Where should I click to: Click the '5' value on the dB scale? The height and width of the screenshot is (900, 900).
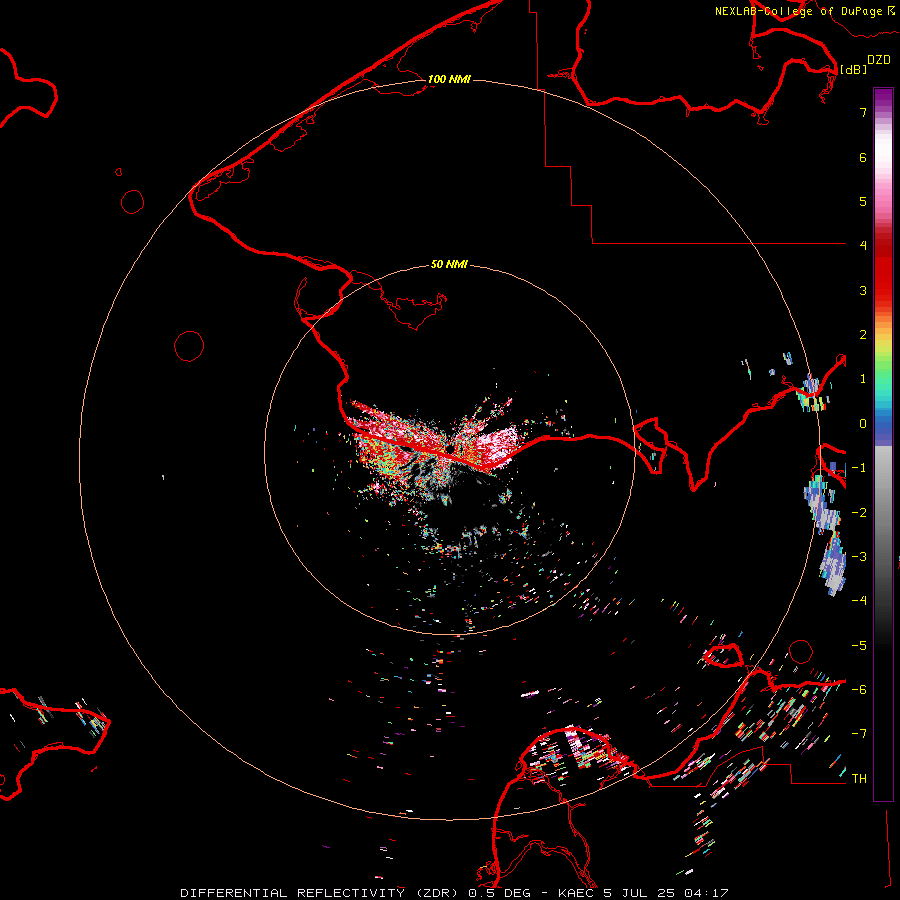pos(863,202)
